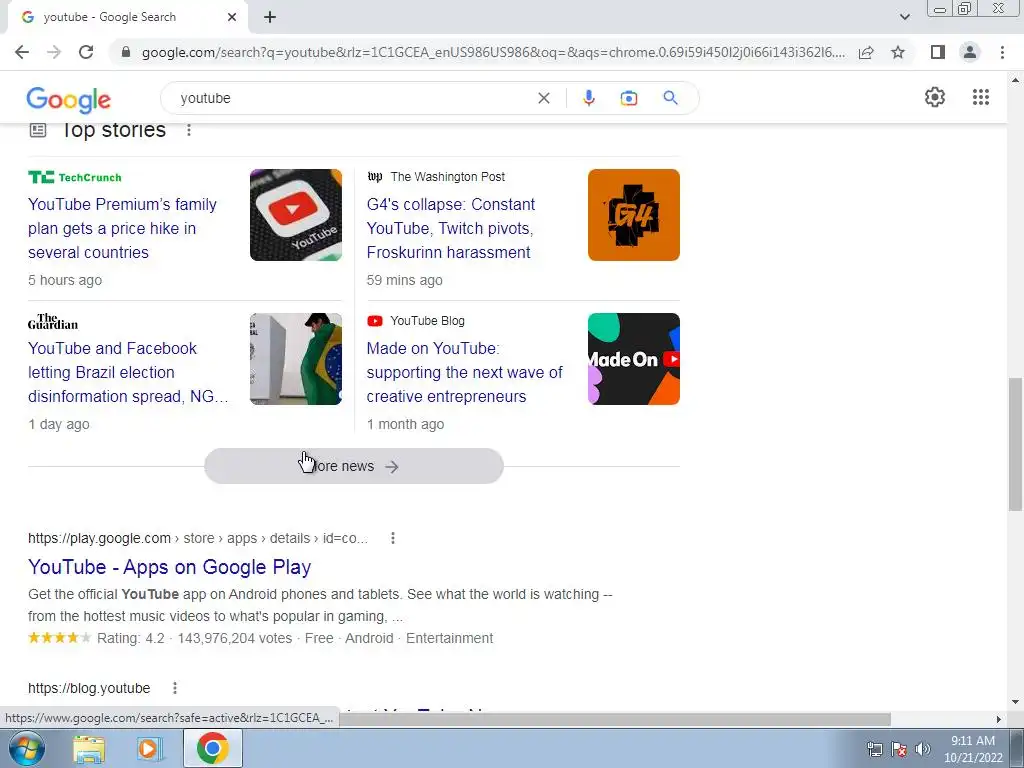Viewport: 1024px width, 768px height.
Task: Click the search input field containing youtube
Action: pos(353,98)
